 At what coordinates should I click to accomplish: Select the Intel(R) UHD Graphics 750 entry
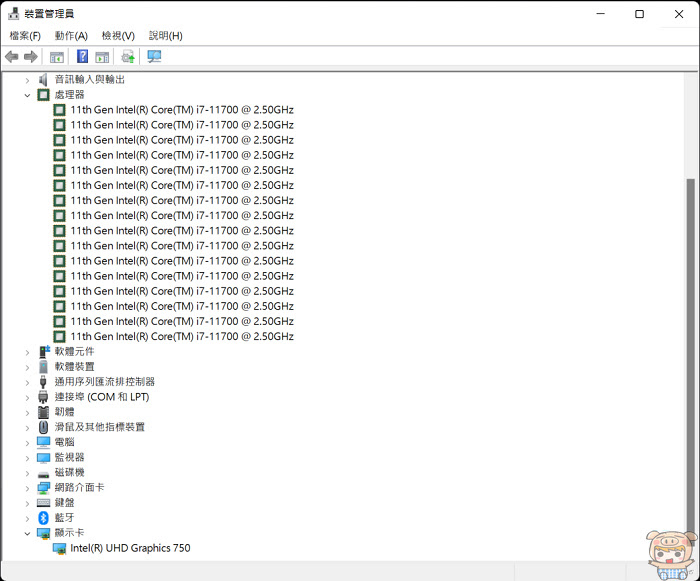(x=130, y=548)
